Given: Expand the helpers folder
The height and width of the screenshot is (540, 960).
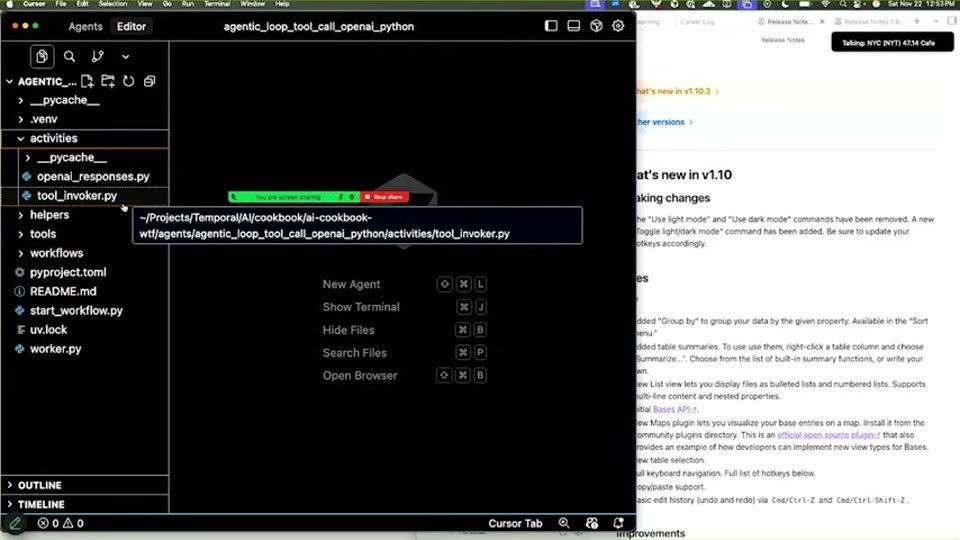Looking at the screenshot, I should pos(49,215).
